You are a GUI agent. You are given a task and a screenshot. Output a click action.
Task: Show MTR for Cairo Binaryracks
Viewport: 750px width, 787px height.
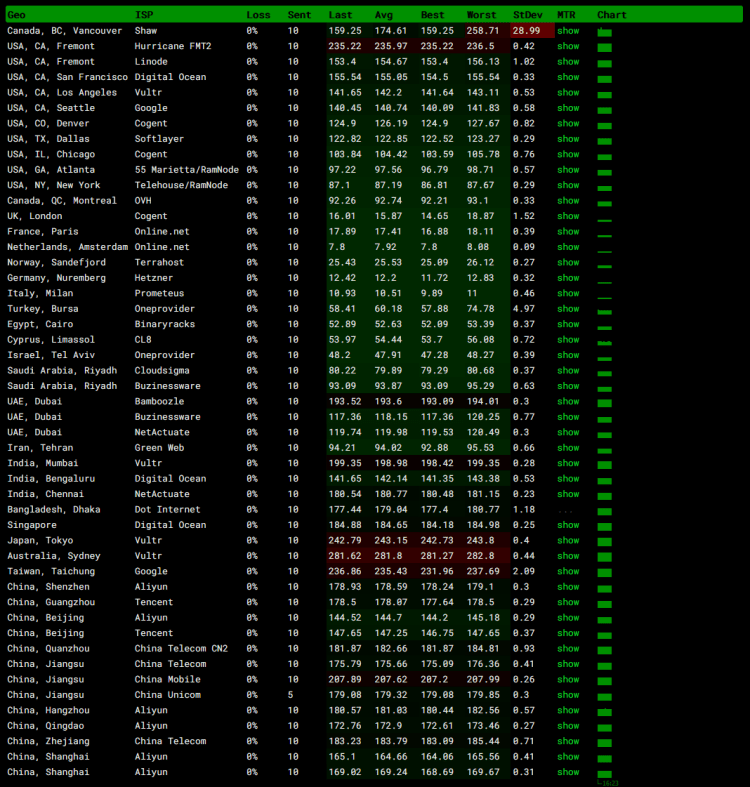coord(568,324)
